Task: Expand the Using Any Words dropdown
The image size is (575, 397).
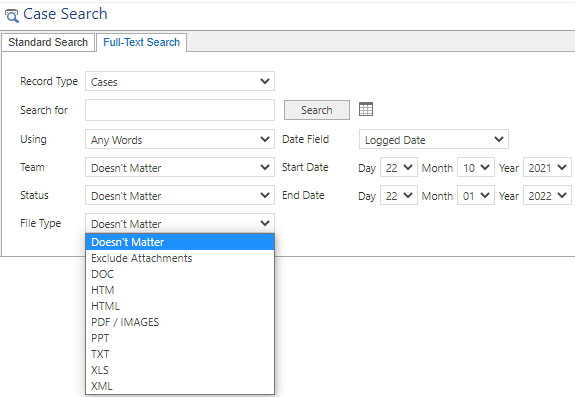Action: pos(180,139)
